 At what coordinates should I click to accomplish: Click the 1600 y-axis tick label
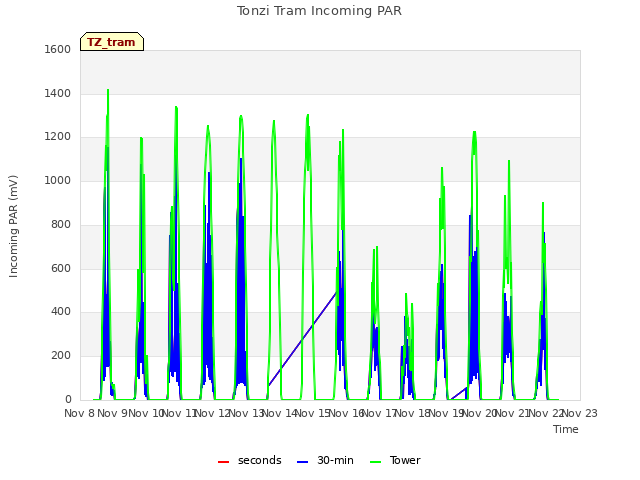click(58, 49)
